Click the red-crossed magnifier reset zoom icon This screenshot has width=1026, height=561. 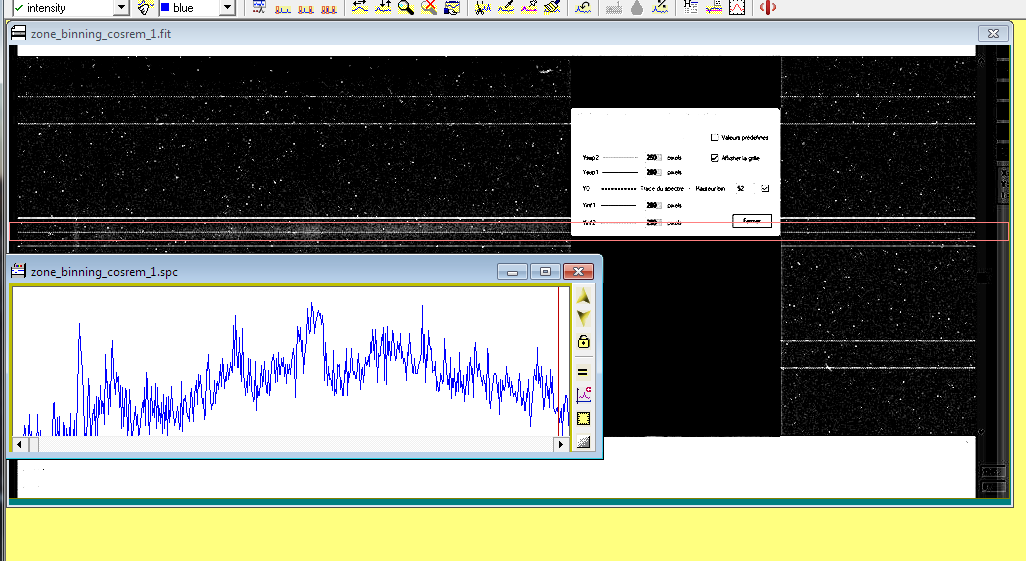tap(429, 8)
